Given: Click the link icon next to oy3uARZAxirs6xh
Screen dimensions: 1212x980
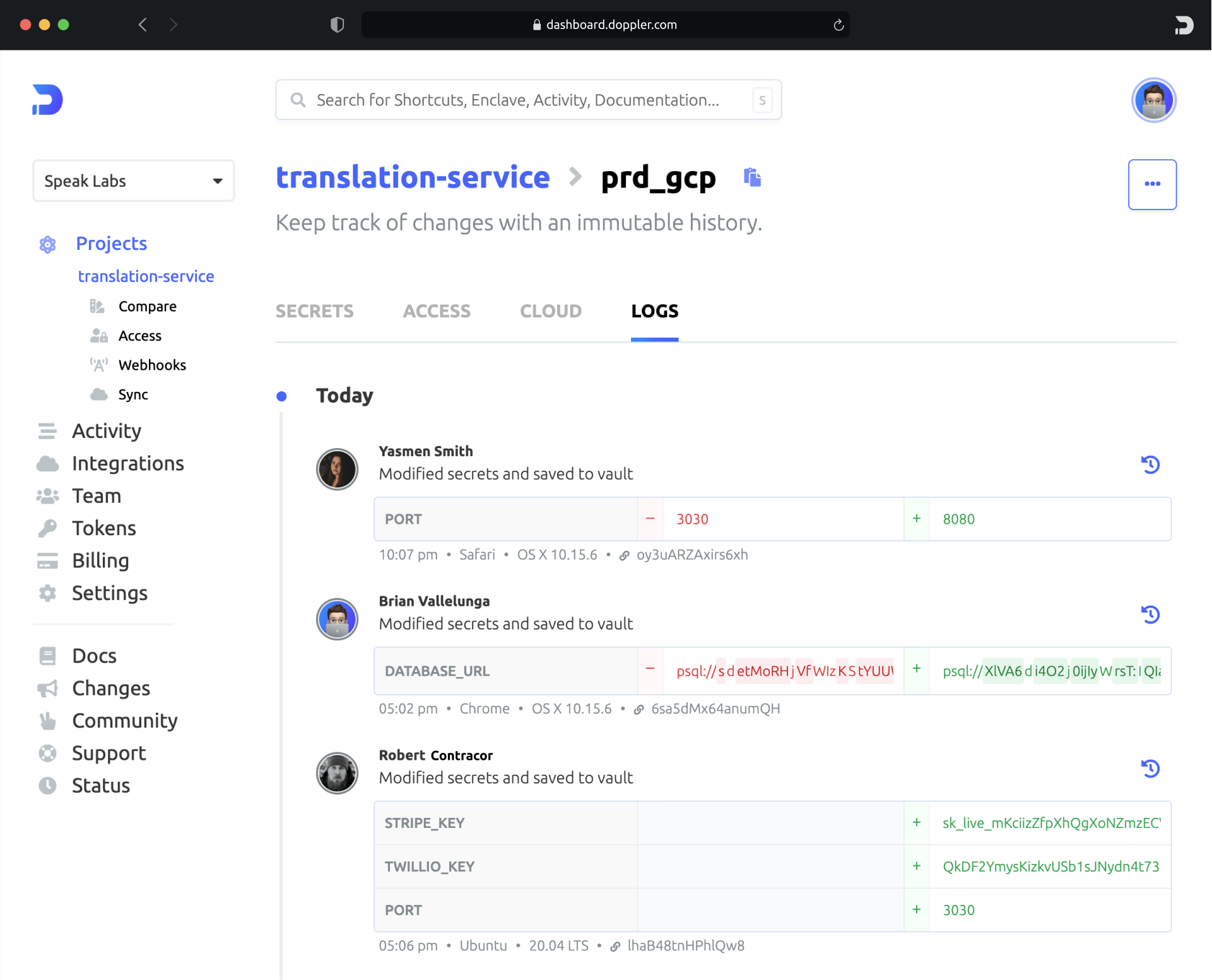Looking at the screenshot, I should (x=625, y=555).
